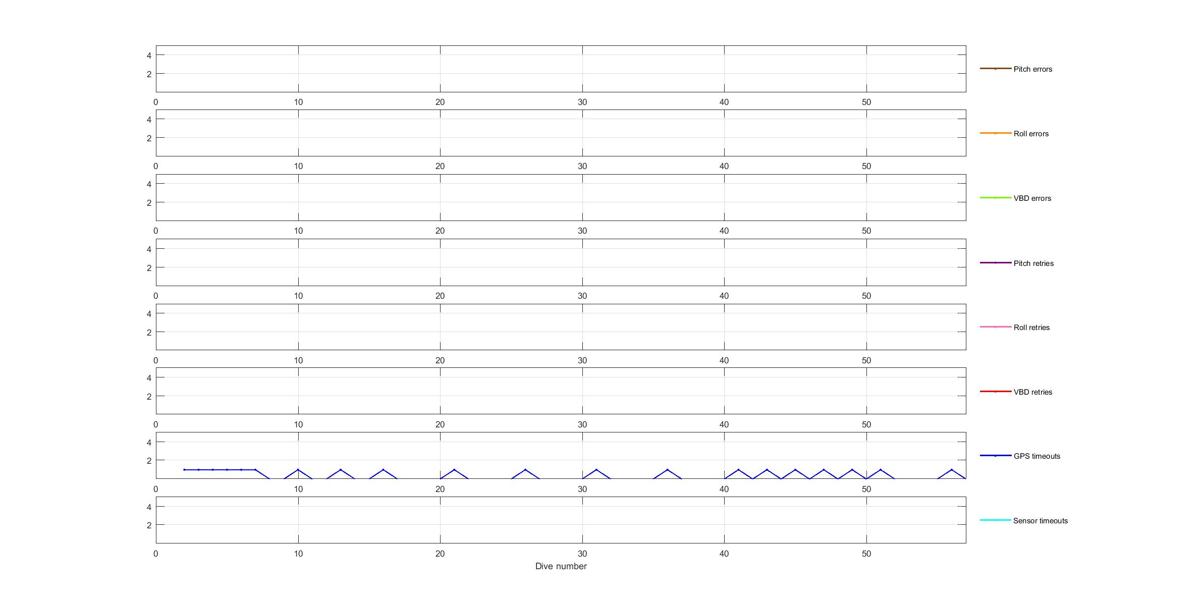This screenshot has height=611, width=1200.
Task: Click the first GPS timeouts data point at dive 2
Action: point(184,469)
